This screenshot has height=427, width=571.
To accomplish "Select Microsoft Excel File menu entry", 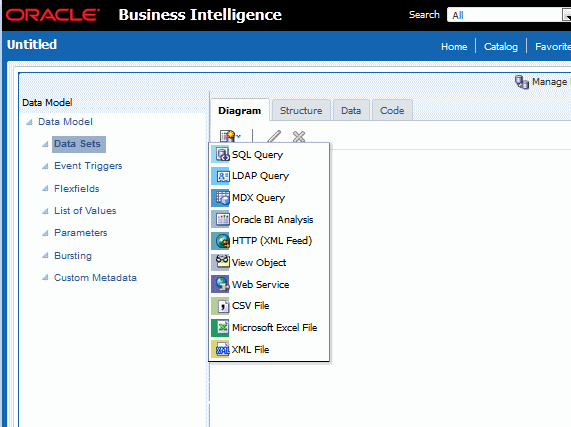I will click(269, 328).
